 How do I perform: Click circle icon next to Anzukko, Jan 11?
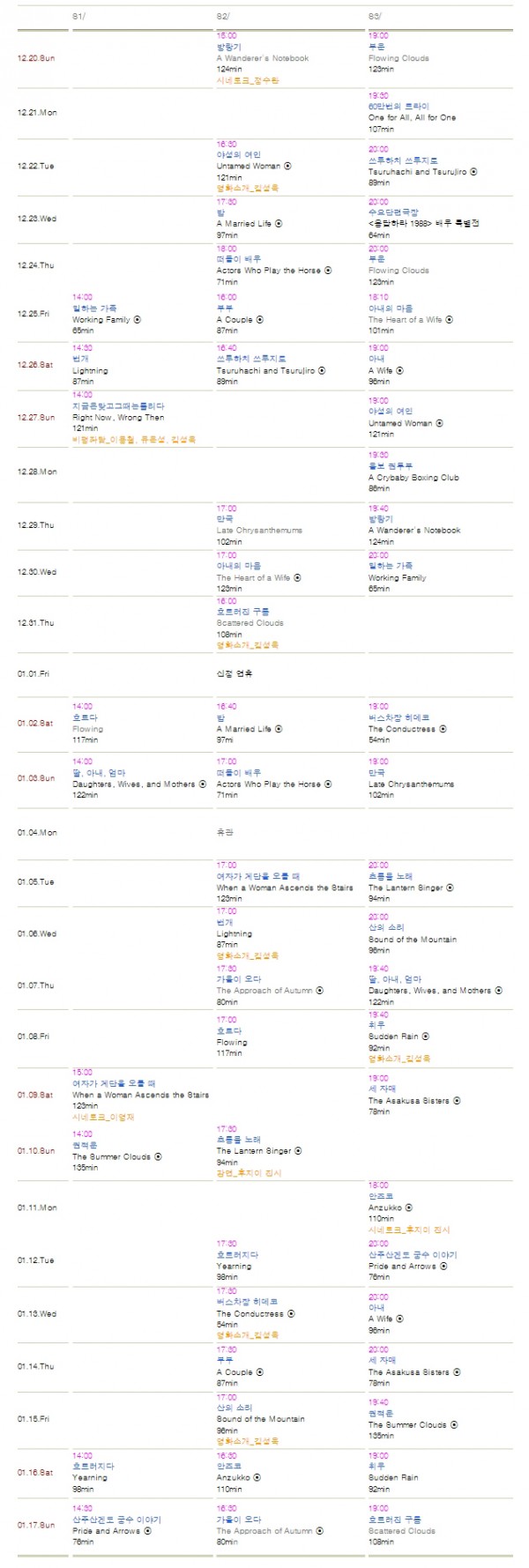409,1208
